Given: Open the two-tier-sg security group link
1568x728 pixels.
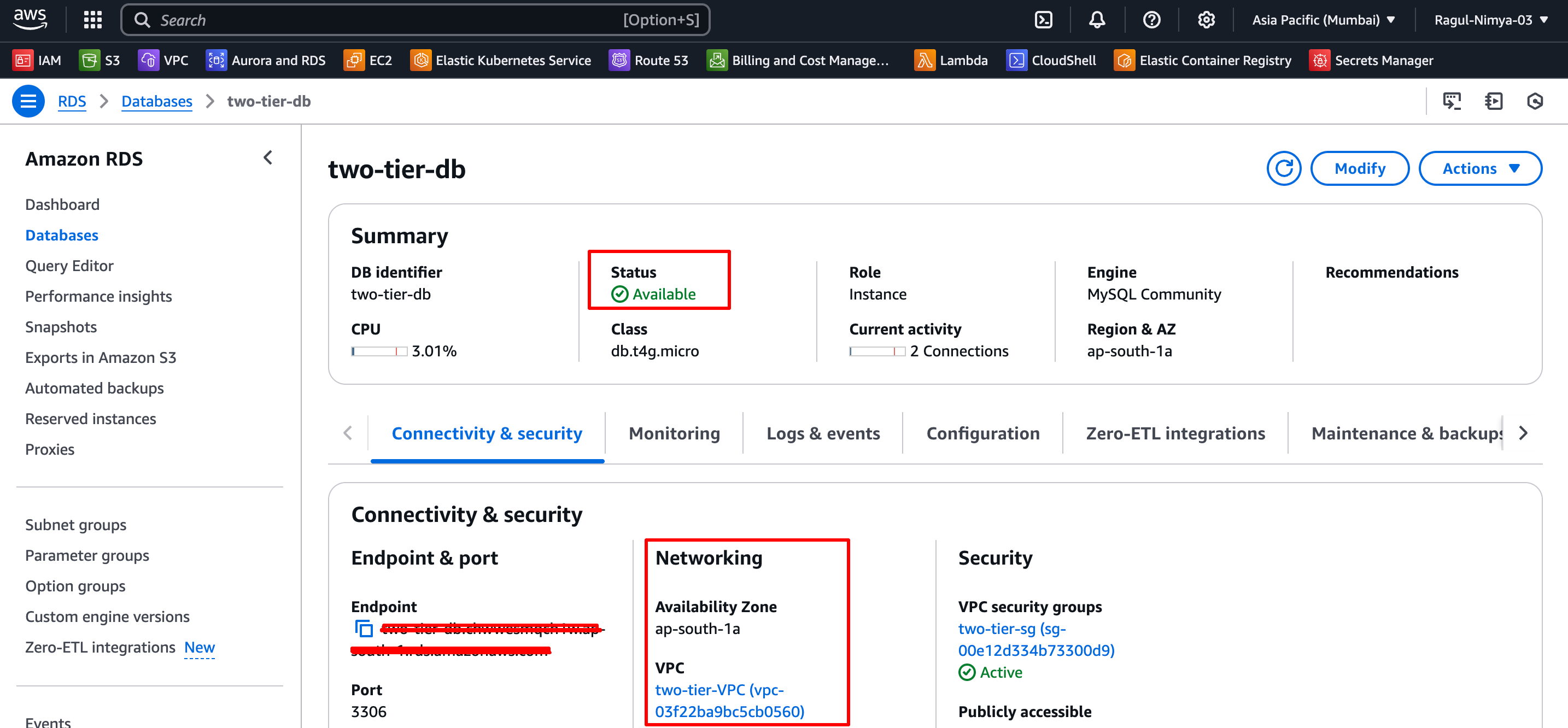Looking at the screenshot, I should coord(1037,640).
